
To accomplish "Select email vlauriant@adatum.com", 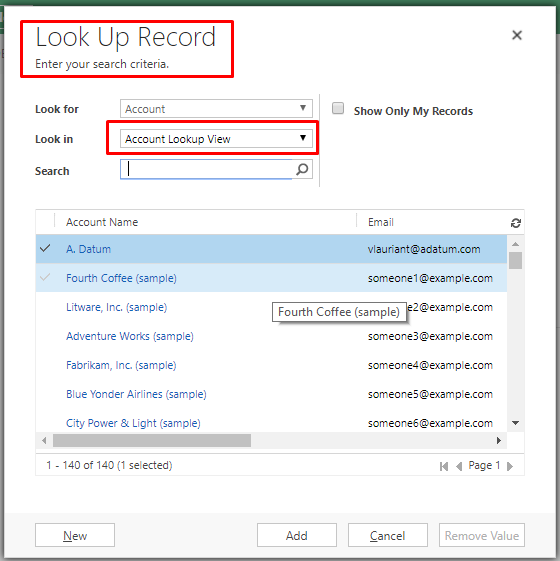I will click(424, 249).
